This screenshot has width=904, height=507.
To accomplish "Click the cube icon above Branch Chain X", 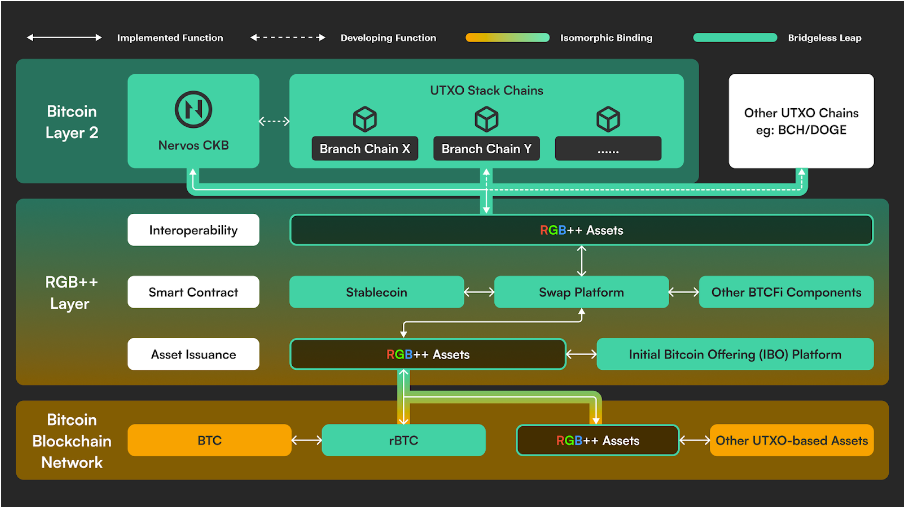I will coord(365,119).
